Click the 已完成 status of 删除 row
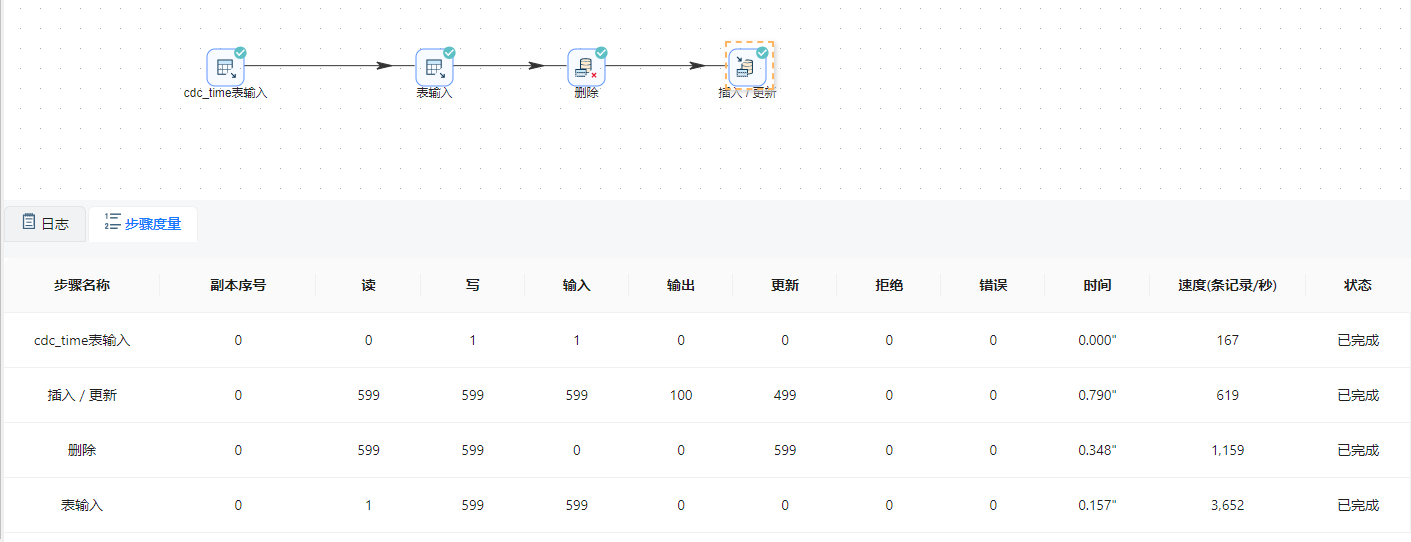1411x542 pixels. (x=1357, y=450)
